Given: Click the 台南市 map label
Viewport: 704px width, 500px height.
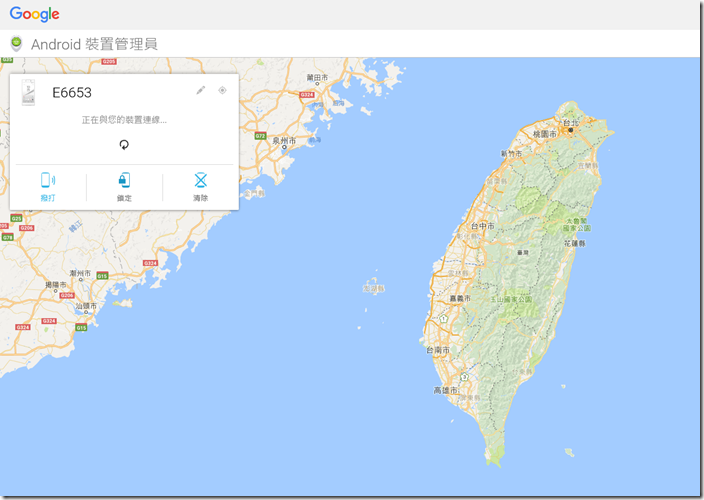Looking at the screenshot, I should click(438, 350).
